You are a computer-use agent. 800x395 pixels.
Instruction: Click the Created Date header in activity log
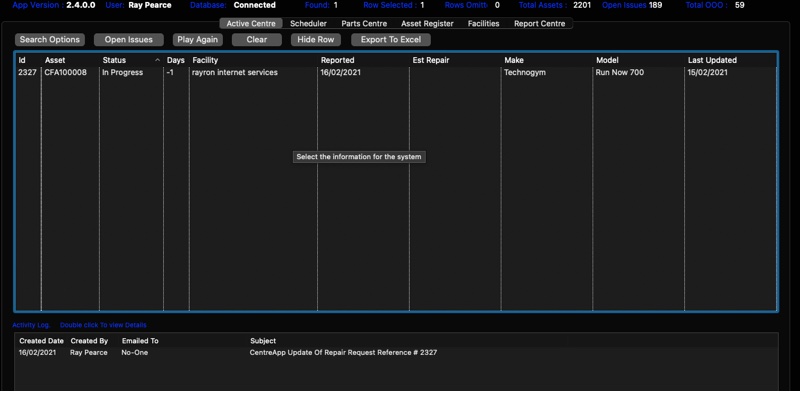(x=41, y=341)
